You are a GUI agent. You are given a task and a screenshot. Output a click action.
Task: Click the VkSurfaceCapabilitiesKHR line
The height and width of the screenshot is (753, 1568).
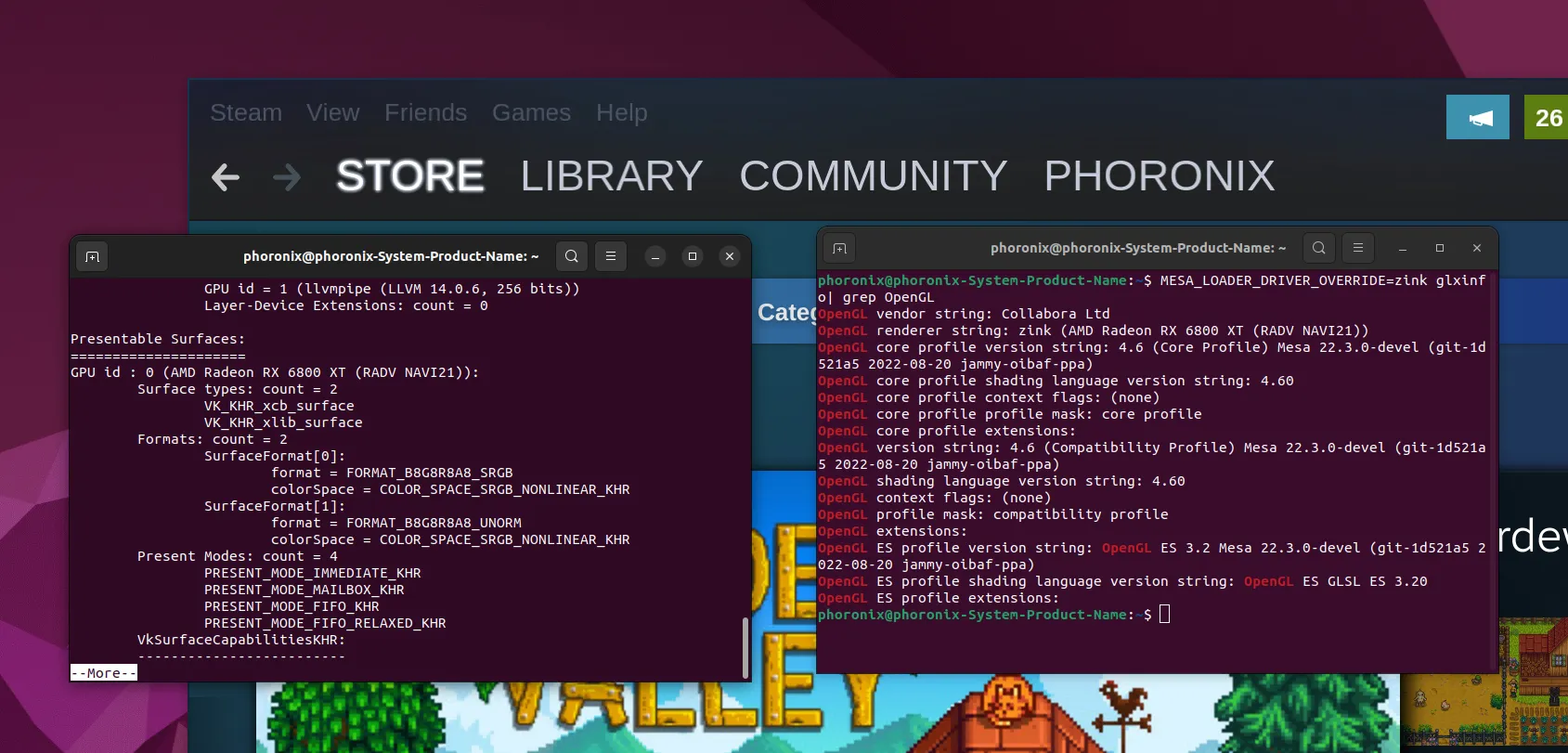[241, 640]
